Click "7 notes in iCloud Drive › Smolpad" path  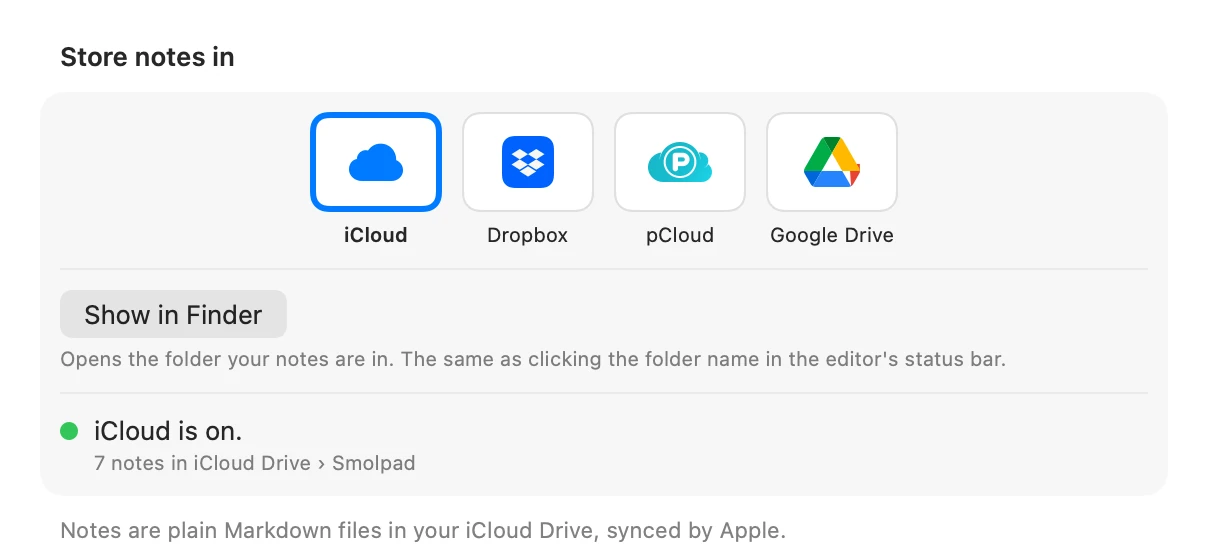click(x=254, y=463)
